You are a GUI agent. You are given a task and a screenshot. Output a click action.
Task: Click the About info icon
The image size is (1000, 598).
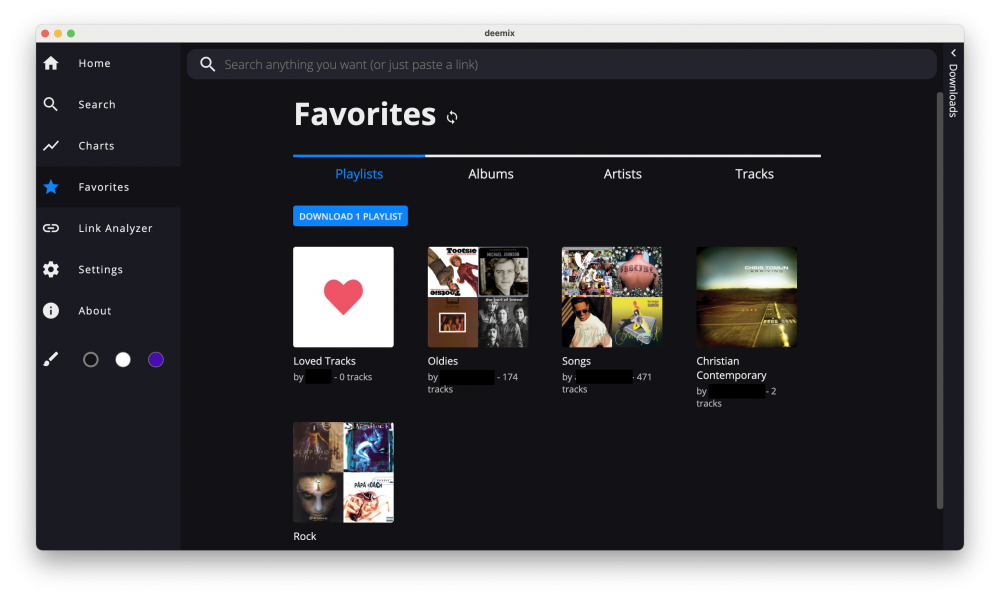(x=51, y=311)
